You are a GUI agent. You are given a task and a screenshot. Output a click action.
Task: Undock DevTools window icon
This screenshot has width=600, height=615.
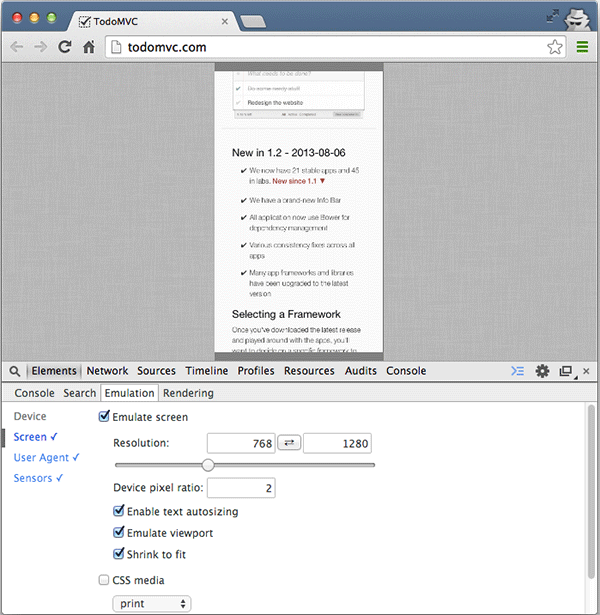click(566, 371)
